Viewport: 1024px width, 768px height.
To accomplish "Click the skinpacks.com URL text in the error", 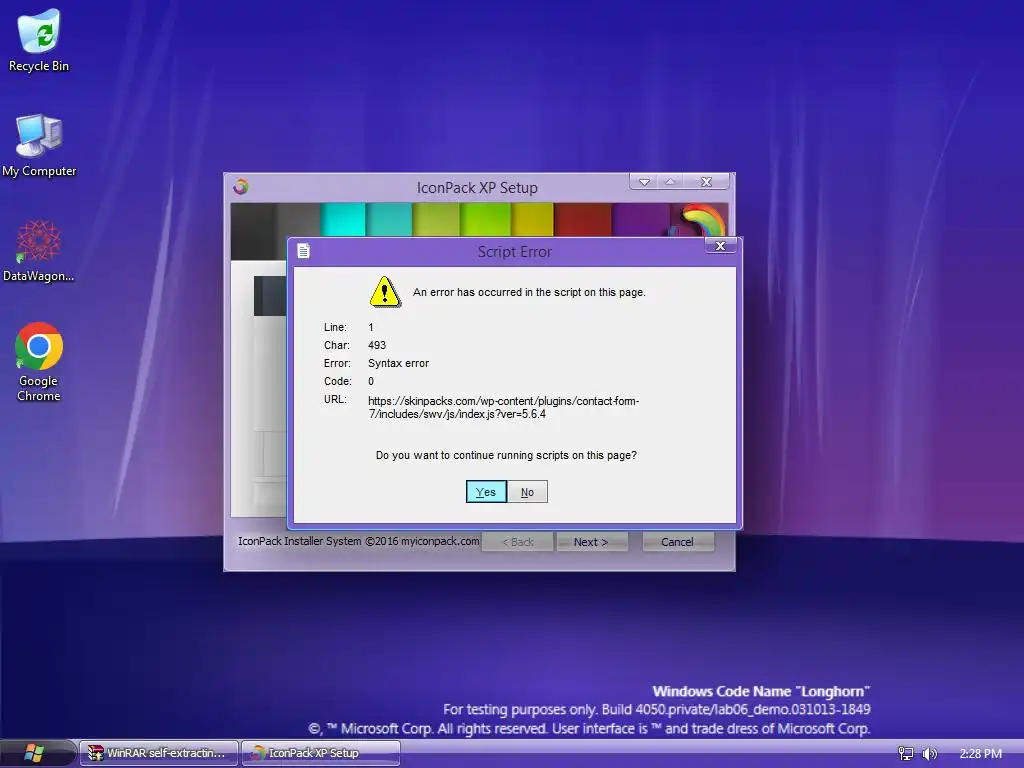I will click(504, 408).
